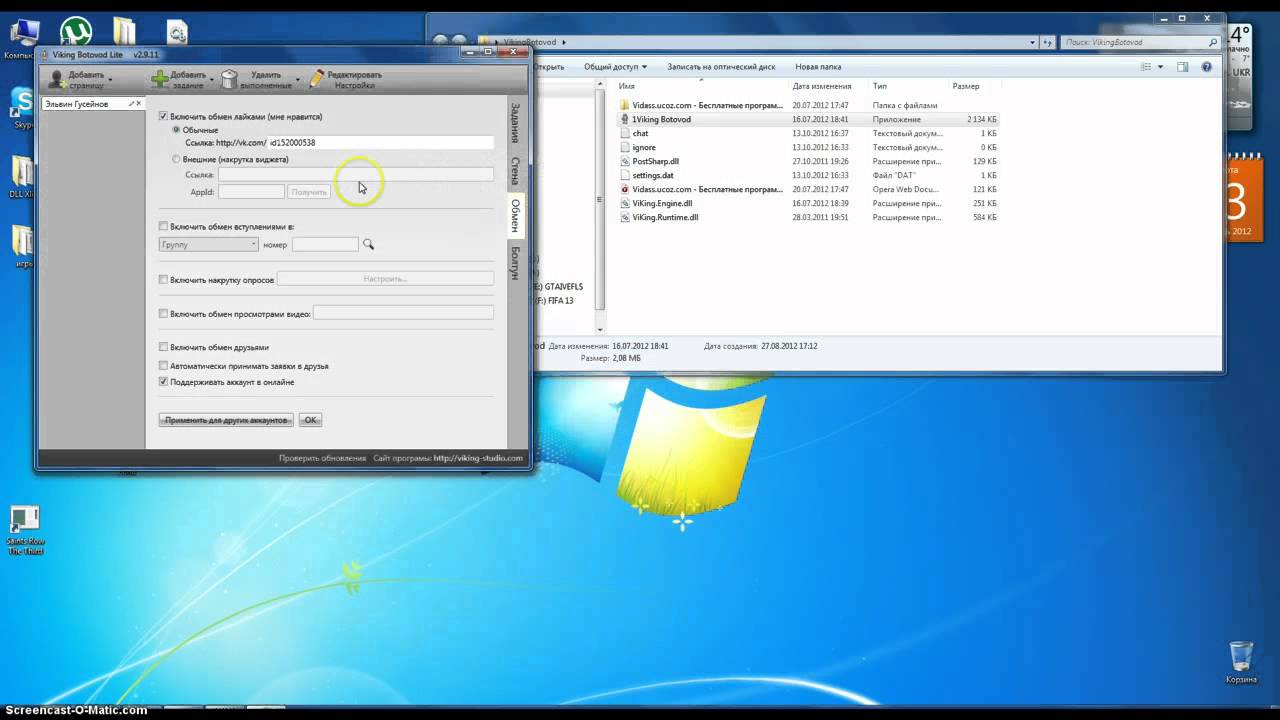The height and width of the screenshot is (720, 1280).
Task: Enable 'Включить обмен просмотрами видео' checkbox
Action: (164, 314)
